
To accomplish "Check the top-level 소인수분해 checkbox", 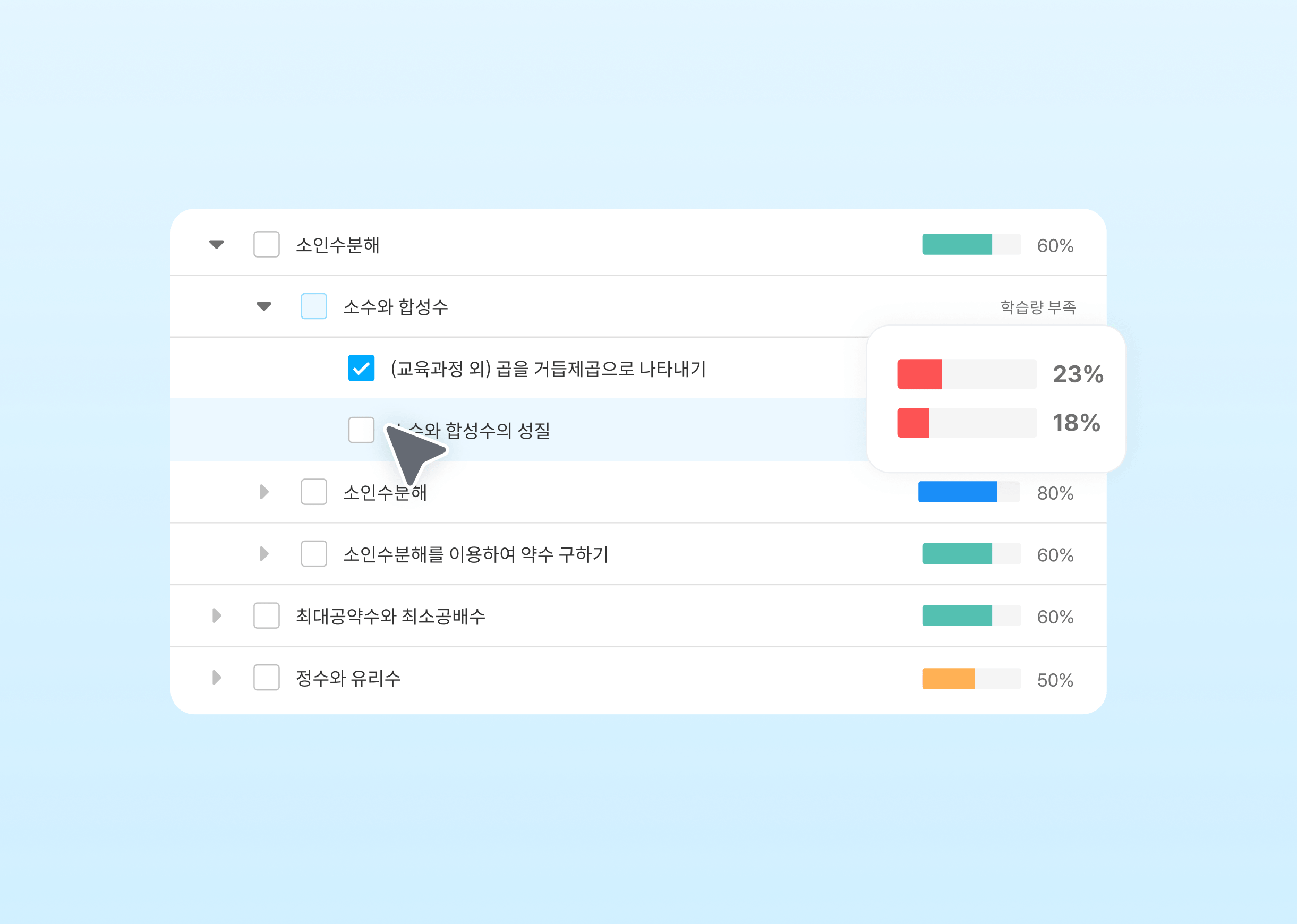I will (266, 245).
